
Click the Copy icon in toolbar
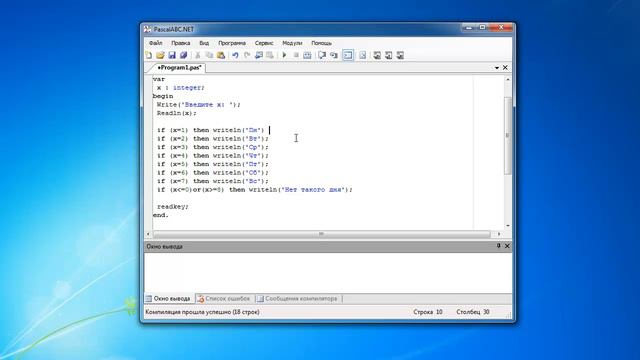click(x=209, y=55)
